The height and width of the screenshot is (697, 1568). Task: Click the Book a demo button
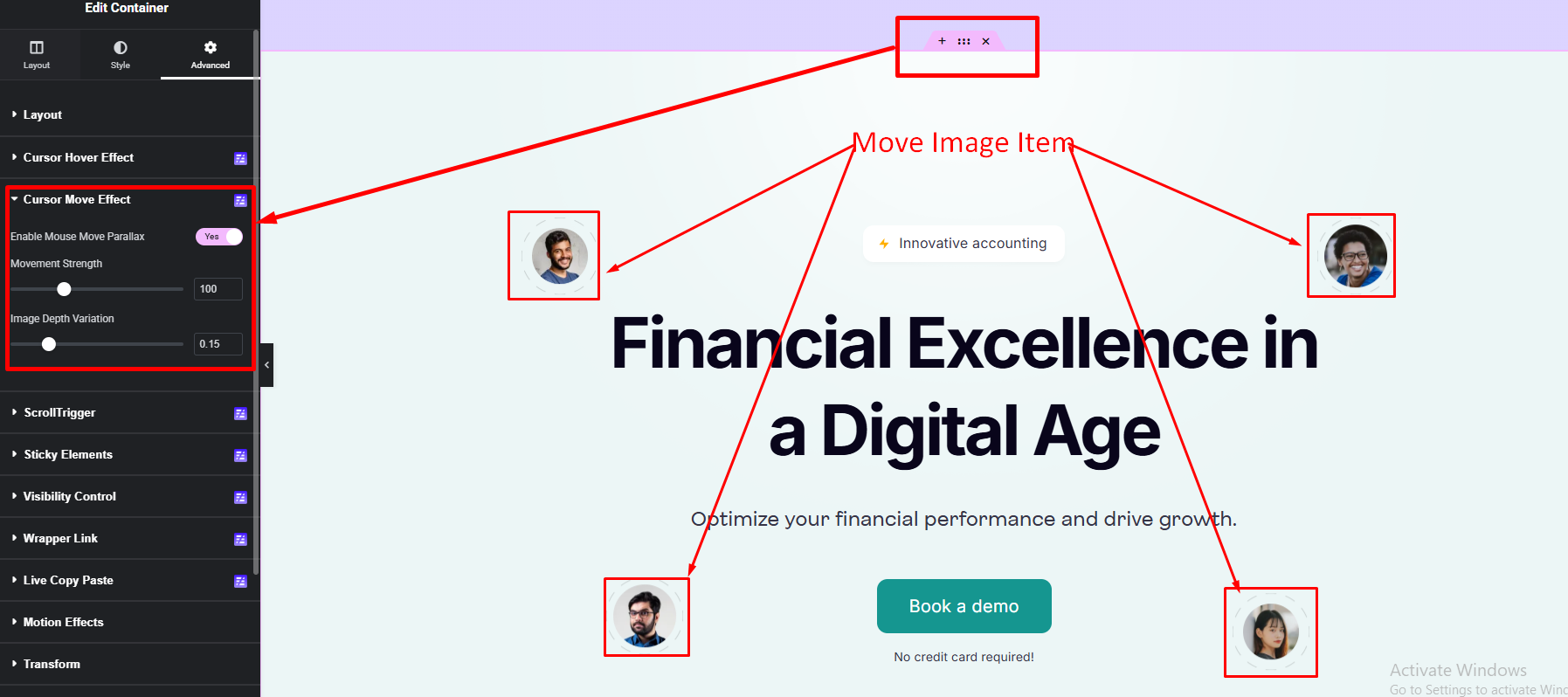click(964, 606)
